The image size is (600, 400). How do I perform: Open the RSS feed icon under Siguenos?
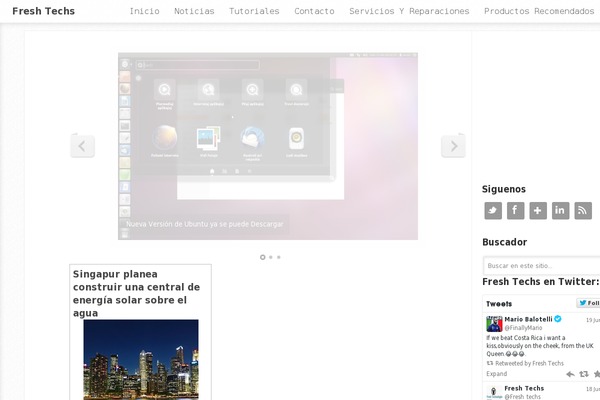583,211
